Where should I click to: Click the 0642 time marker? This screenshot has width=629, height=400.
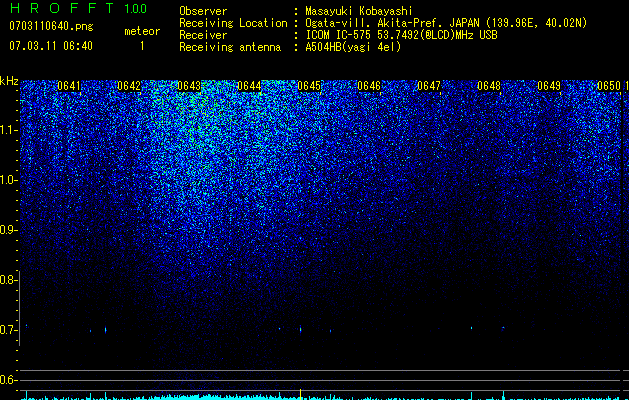point(129,86)
